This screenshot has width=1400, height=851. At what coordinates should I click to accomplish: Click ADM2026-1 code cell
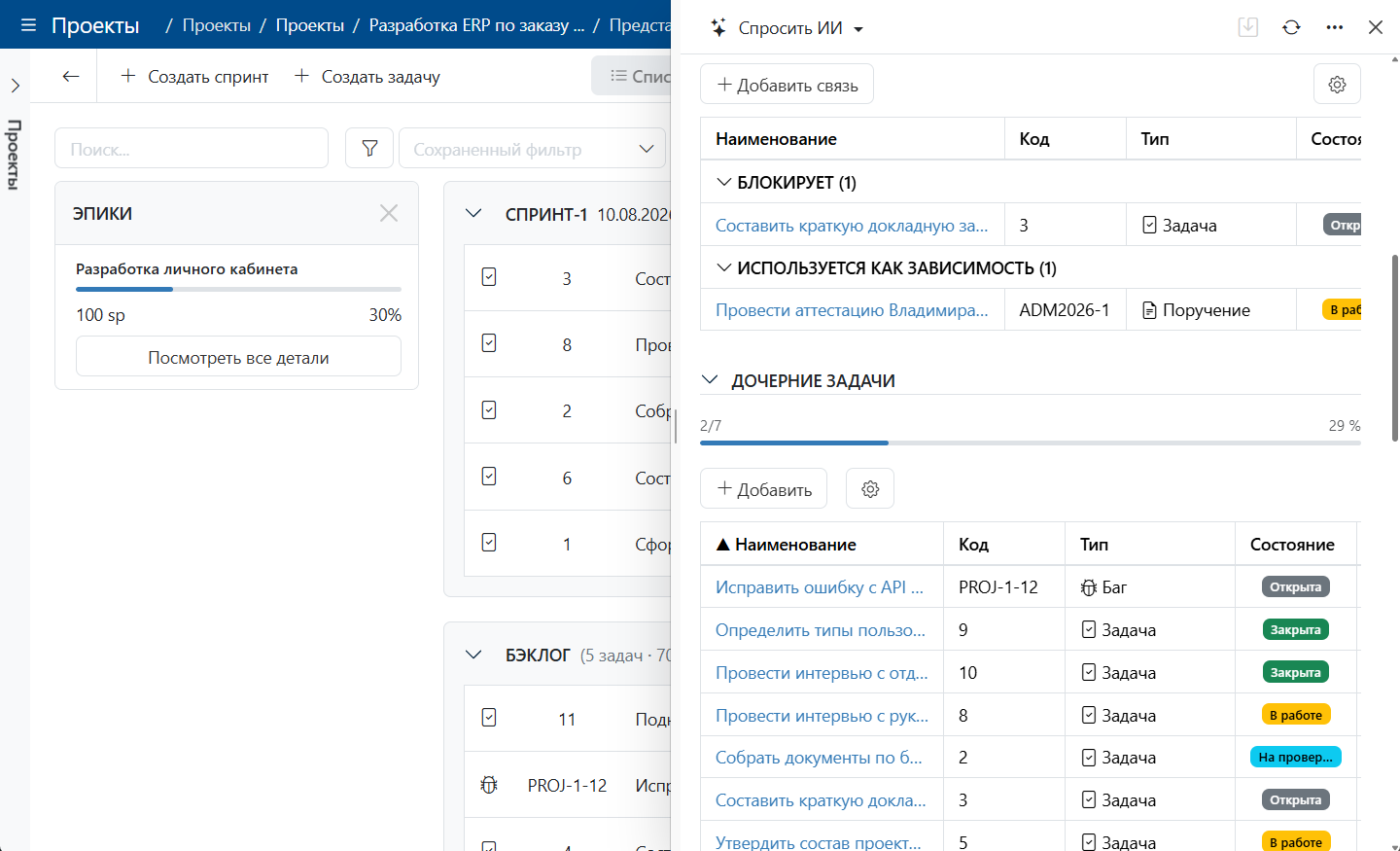[1065, 310]
